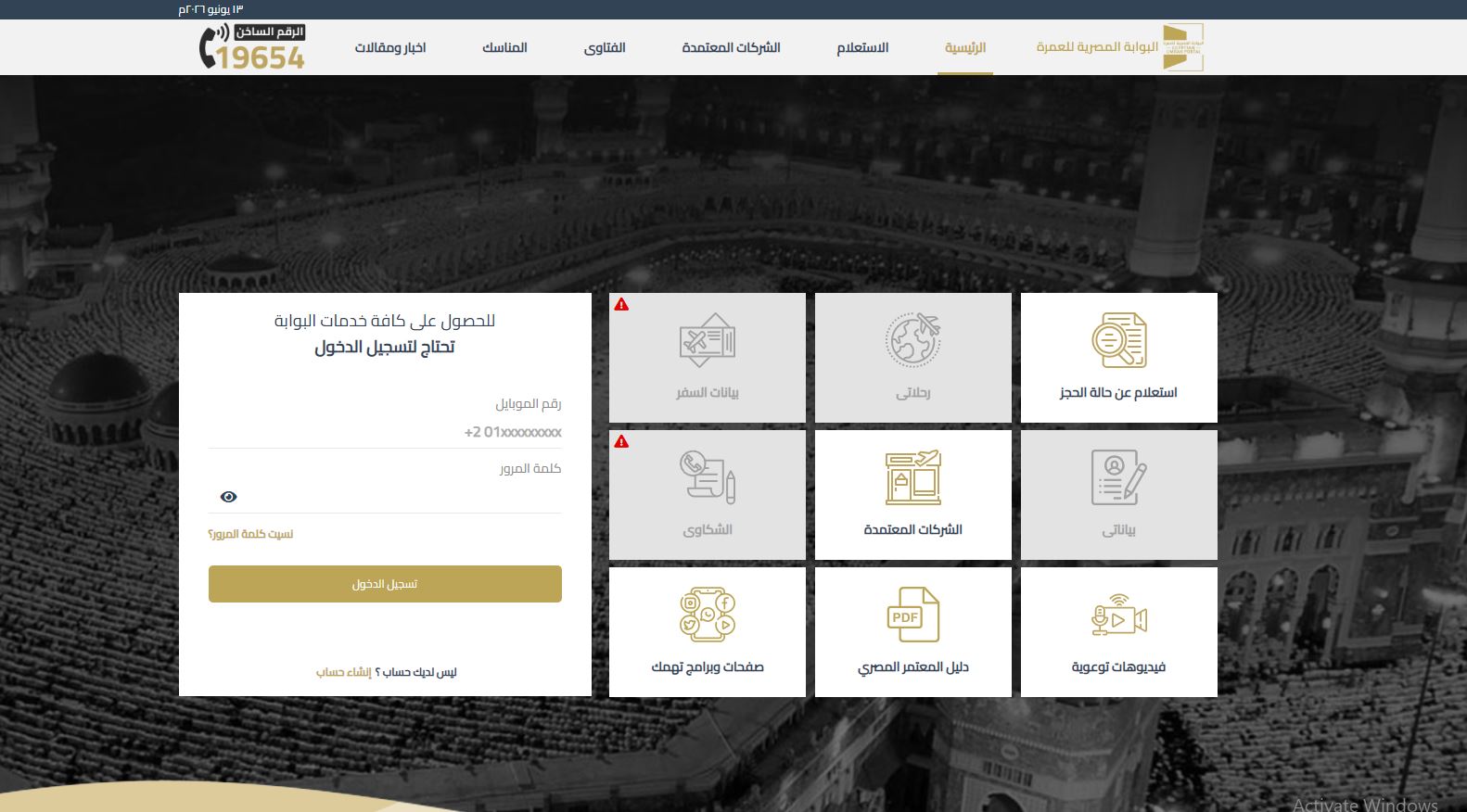Click the نسيت كلمة المرور link
The height and width of the screenshot is (812, 1467).
pos(250,534)
